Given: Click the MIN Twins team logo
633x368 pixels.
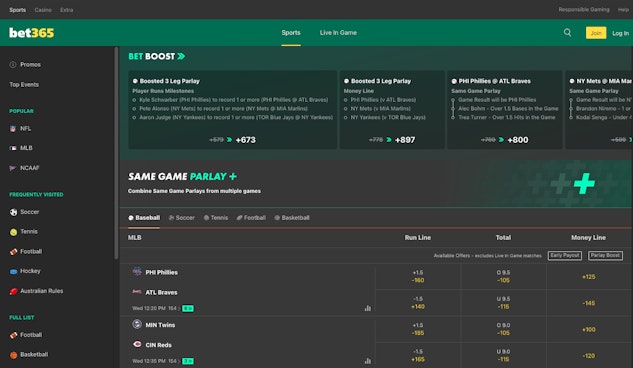Looking at the screenshot, I should coord(137,324).
